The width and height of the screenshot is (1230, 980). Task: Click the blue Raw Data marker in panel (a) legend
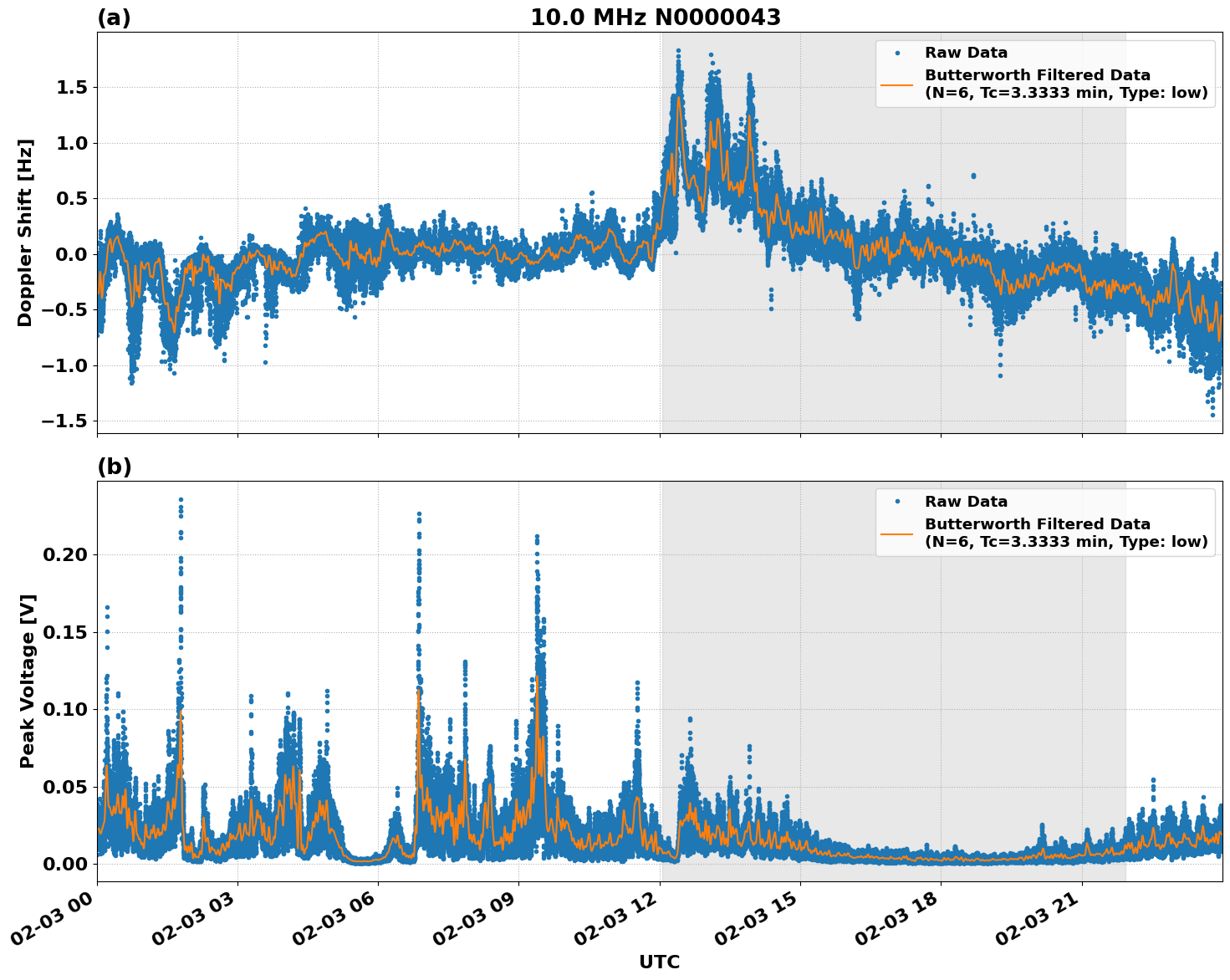pyautogui.click(x=897, y=51)
